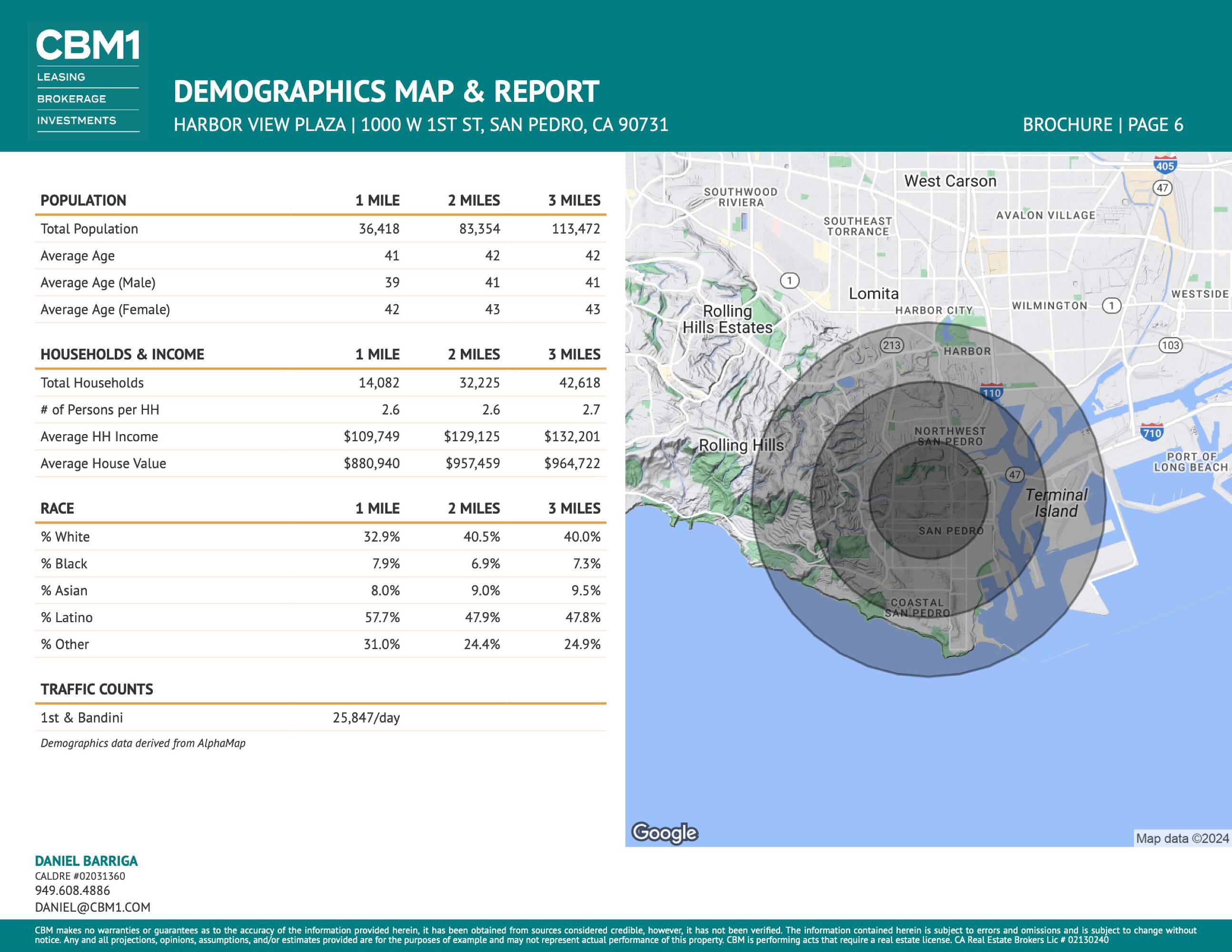Click the Route 213 map marker

892,345
